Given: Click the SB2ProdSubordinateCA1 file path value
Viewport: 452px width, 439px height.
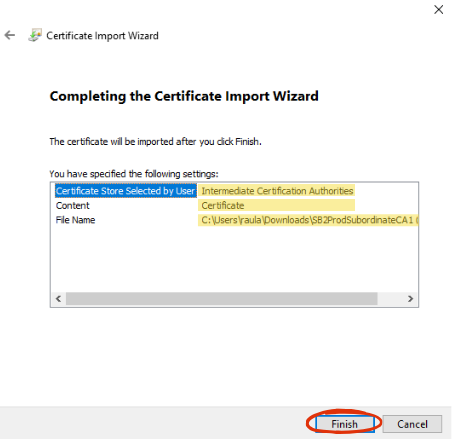Looking at the screenshot, I should point(308,220).
